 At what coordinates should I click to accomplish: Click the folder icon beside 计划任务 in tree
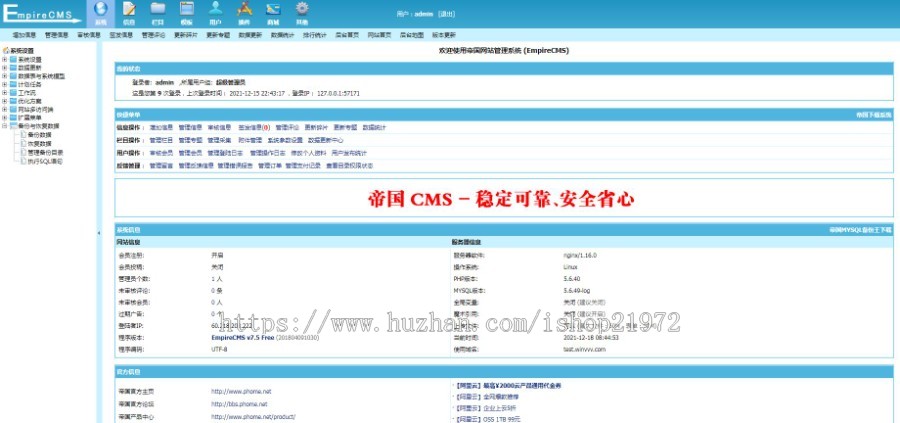tap(13, 84)
